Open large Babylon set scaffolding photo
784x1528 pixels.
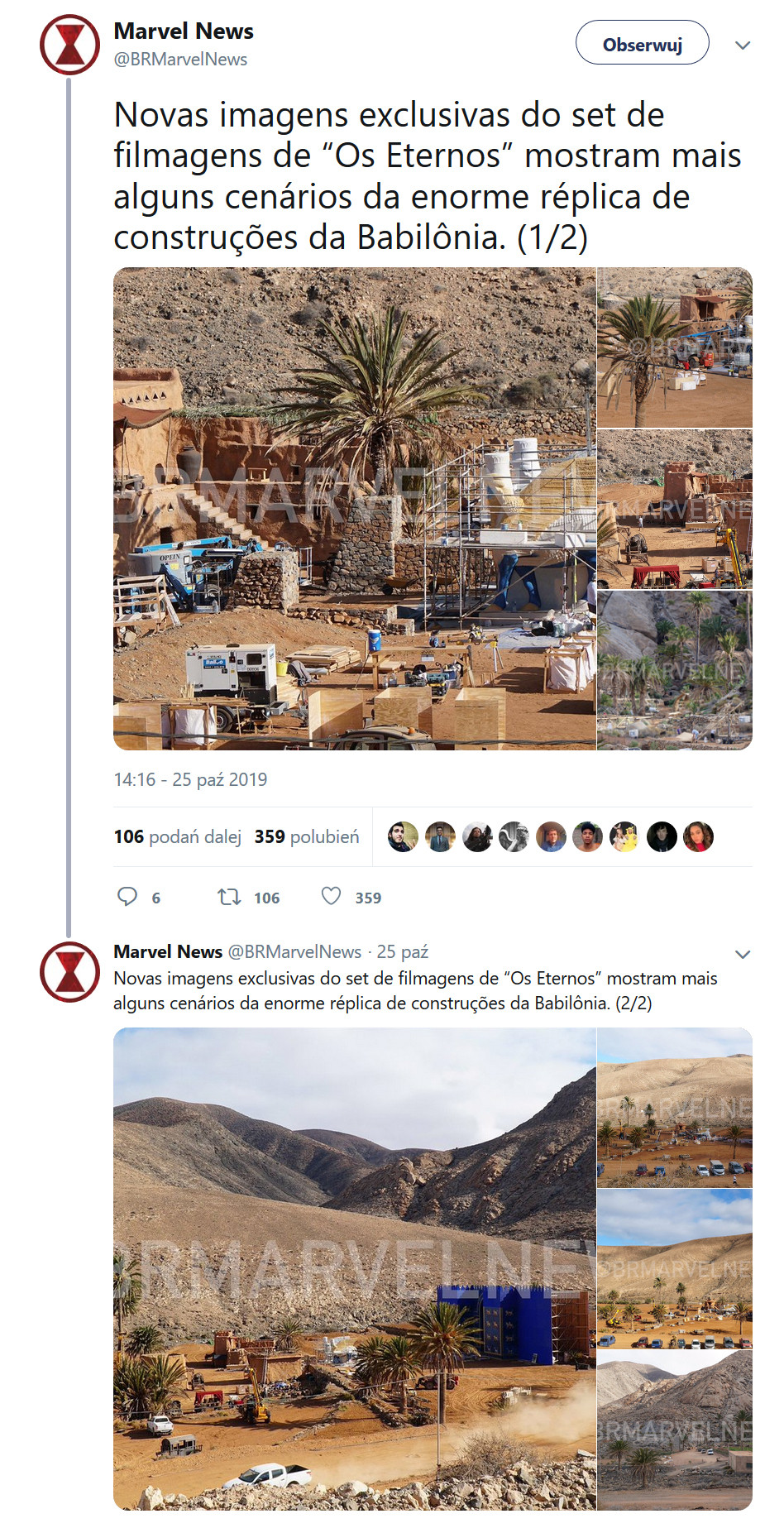[x=354, y=509]
